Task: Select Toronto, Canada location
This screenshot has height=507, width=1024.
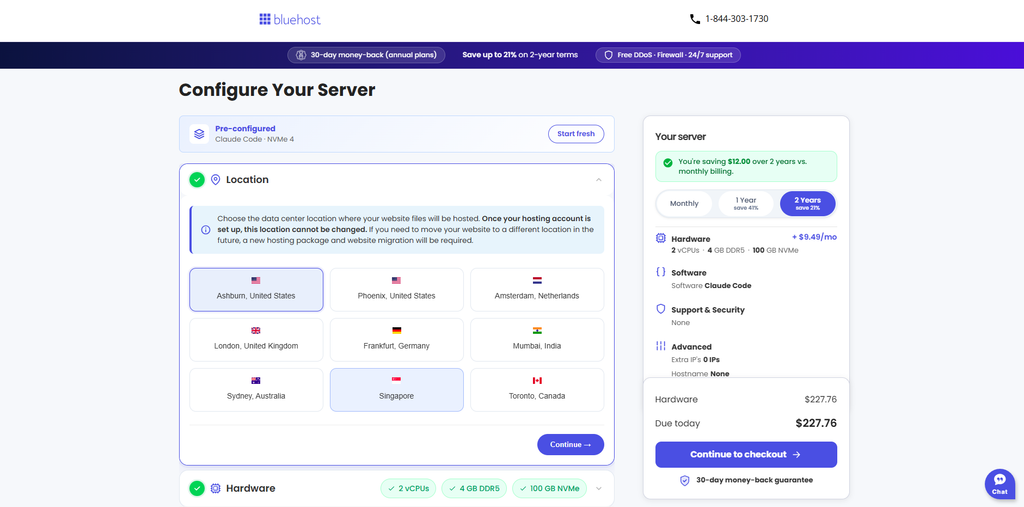Action: point(537,390)
